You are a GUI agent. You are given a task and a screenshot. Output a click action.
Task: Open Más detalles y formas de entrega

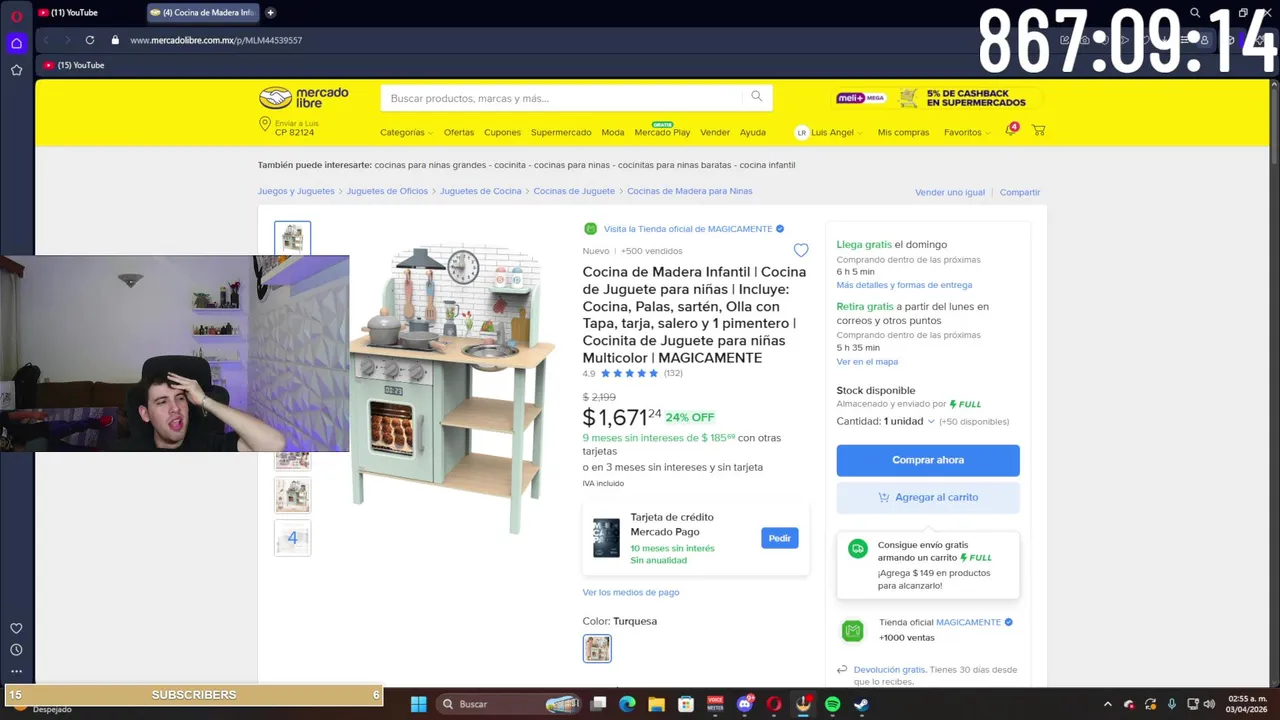click(904, 285)
